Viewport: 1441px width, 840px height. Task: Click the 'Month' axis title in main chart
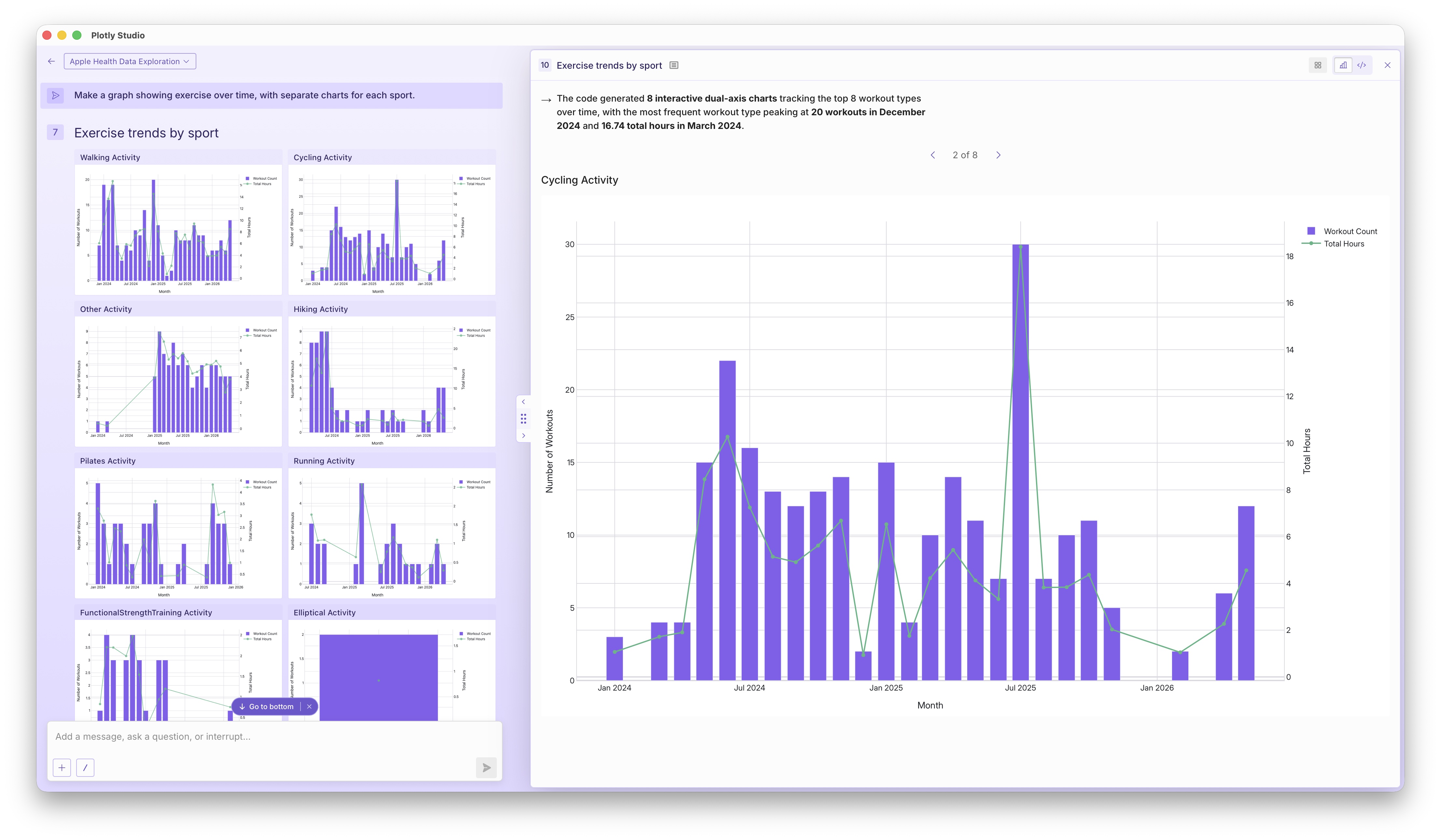pos(930,706)
